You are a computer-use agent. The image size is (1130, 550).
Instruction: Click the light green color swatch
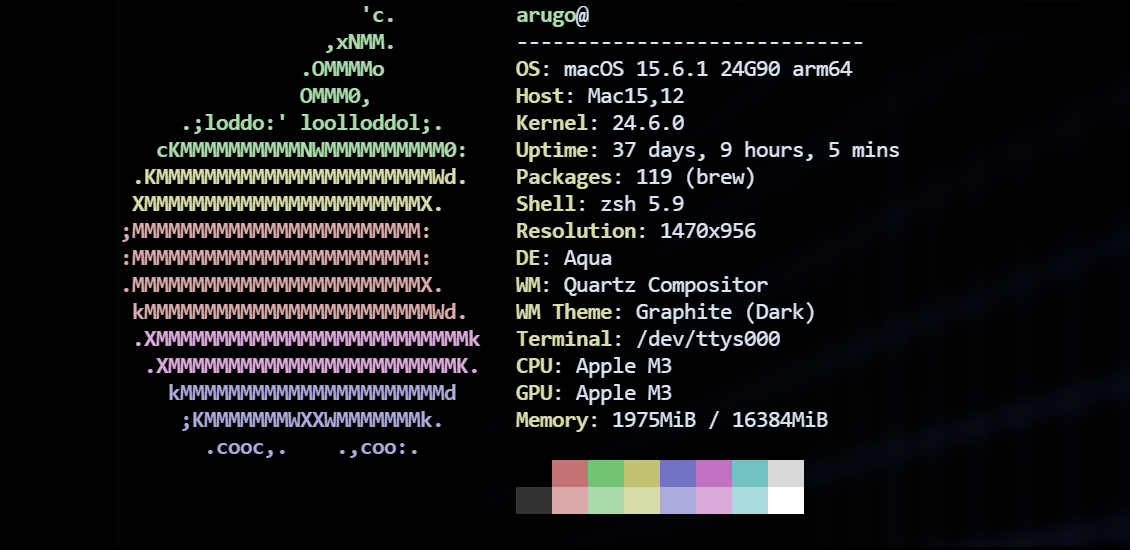click(606, 500)
